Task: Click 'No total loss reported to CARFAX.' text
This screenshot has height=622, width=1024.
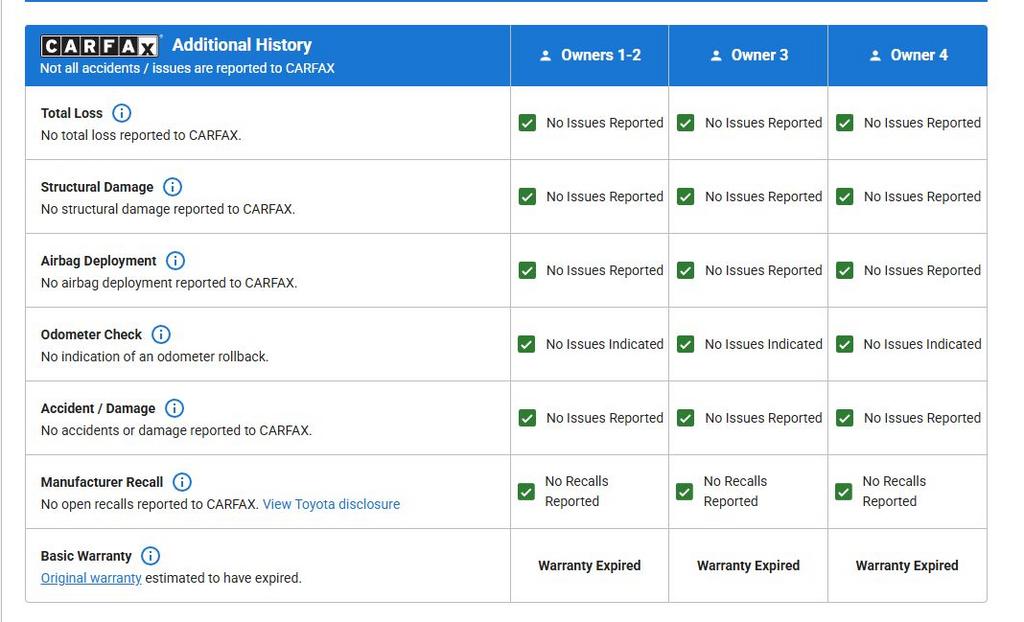Action: [x=141, y=135]
